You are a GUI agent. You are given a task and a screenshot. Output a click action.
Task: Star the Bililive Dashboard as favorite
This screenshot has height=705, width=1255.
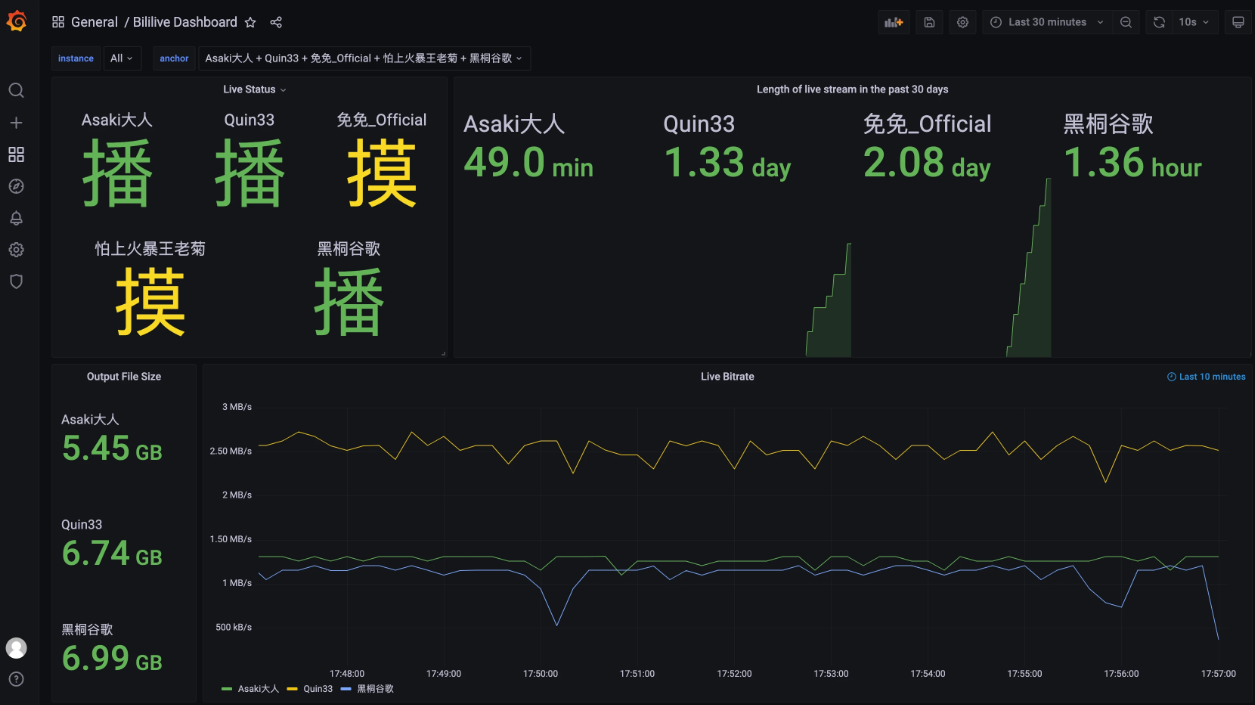pos(250,21)
